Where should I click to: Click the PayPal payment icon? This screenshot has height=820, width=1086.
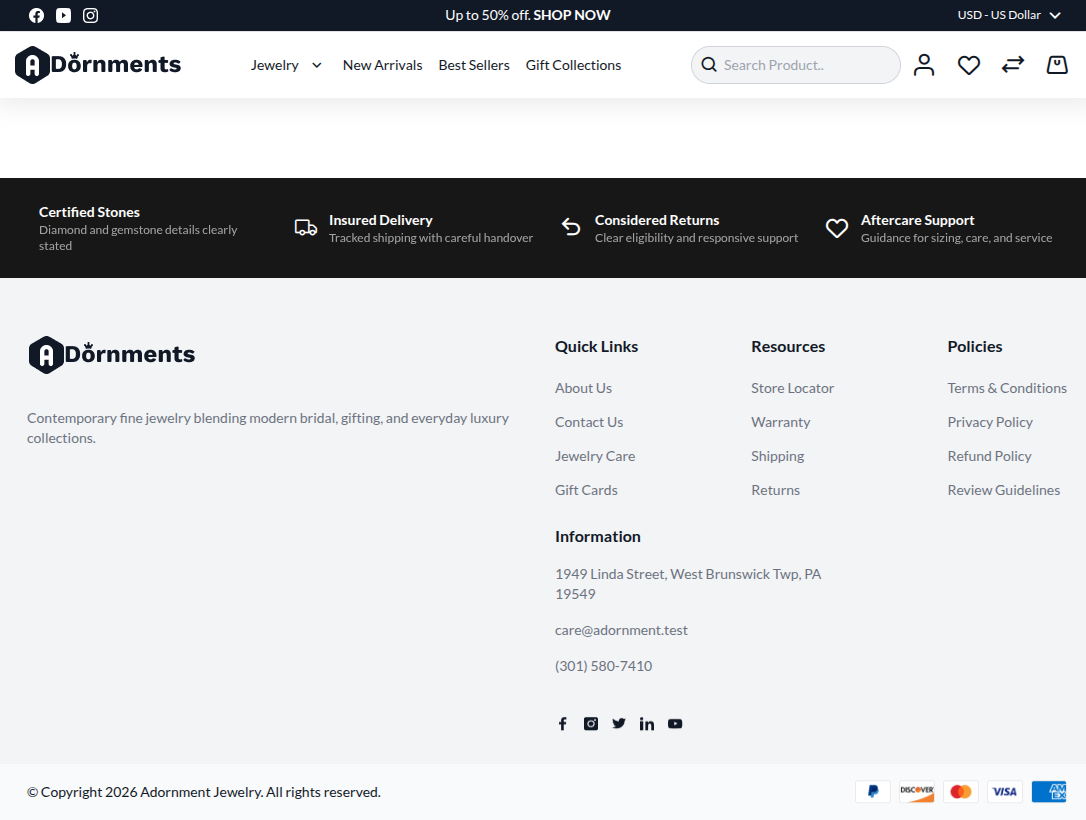click(x=873, y=792)
